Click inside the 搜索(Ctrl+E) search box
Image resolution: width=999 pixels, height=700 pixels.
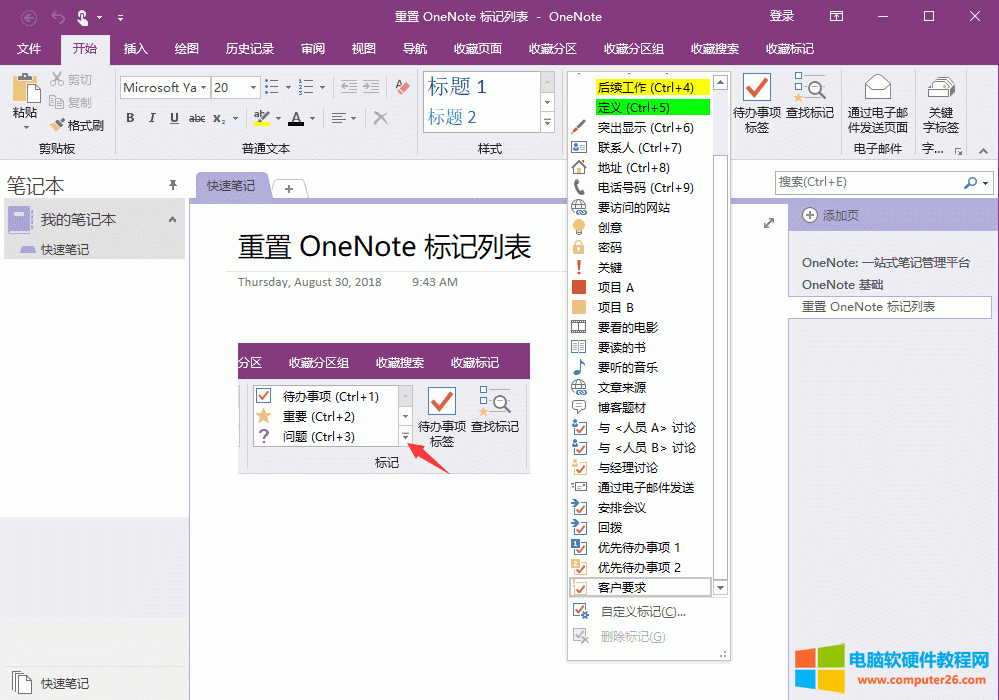click(870, 185)
